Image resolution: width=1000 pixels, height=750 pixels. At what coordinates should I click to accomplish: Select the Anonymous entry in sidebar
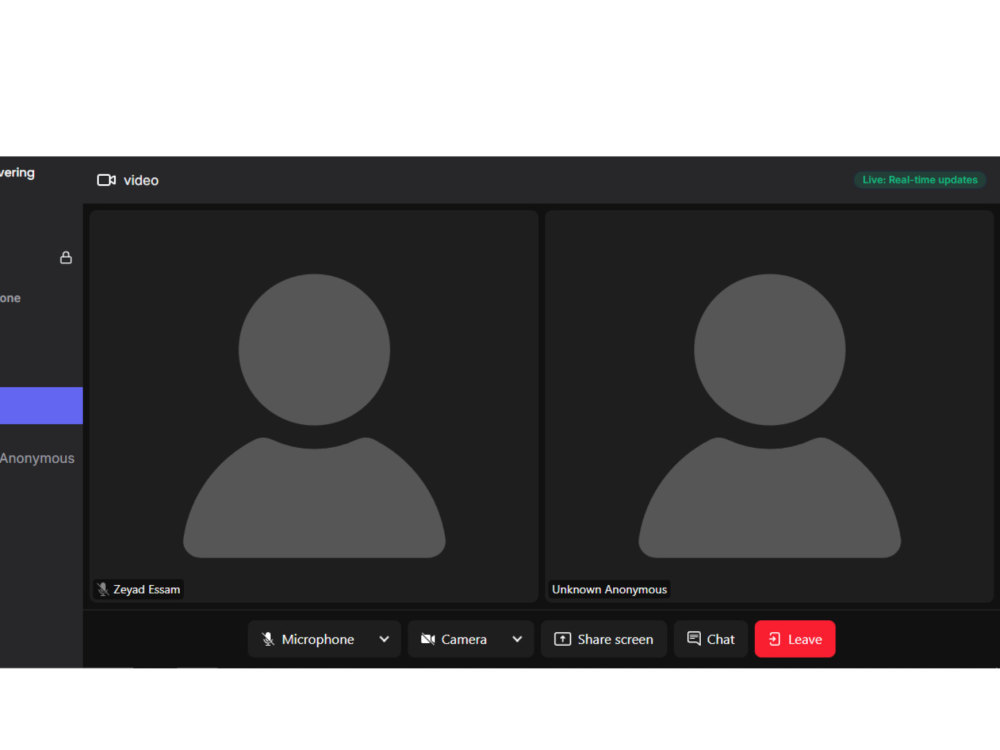pos(37,458)
